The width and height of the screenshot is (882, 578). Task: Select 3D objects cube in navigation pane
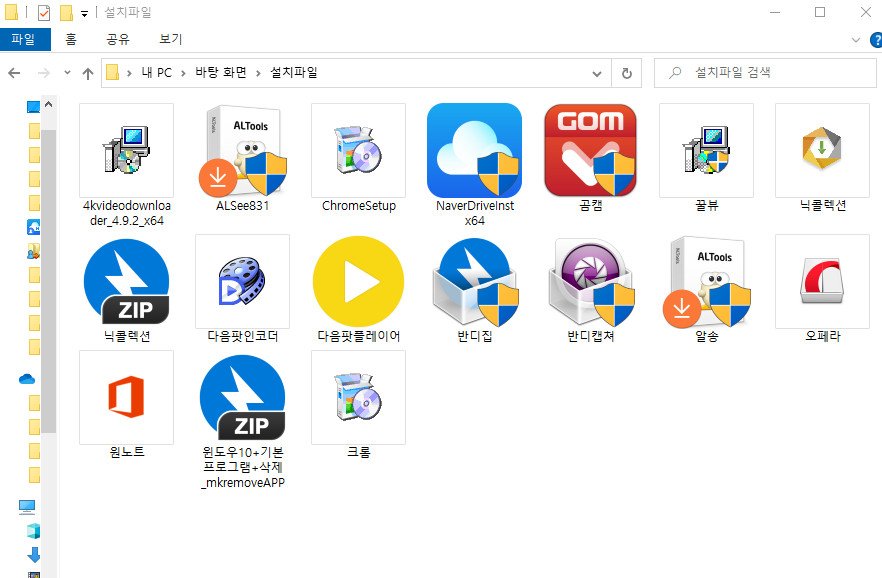coord(33,531)
